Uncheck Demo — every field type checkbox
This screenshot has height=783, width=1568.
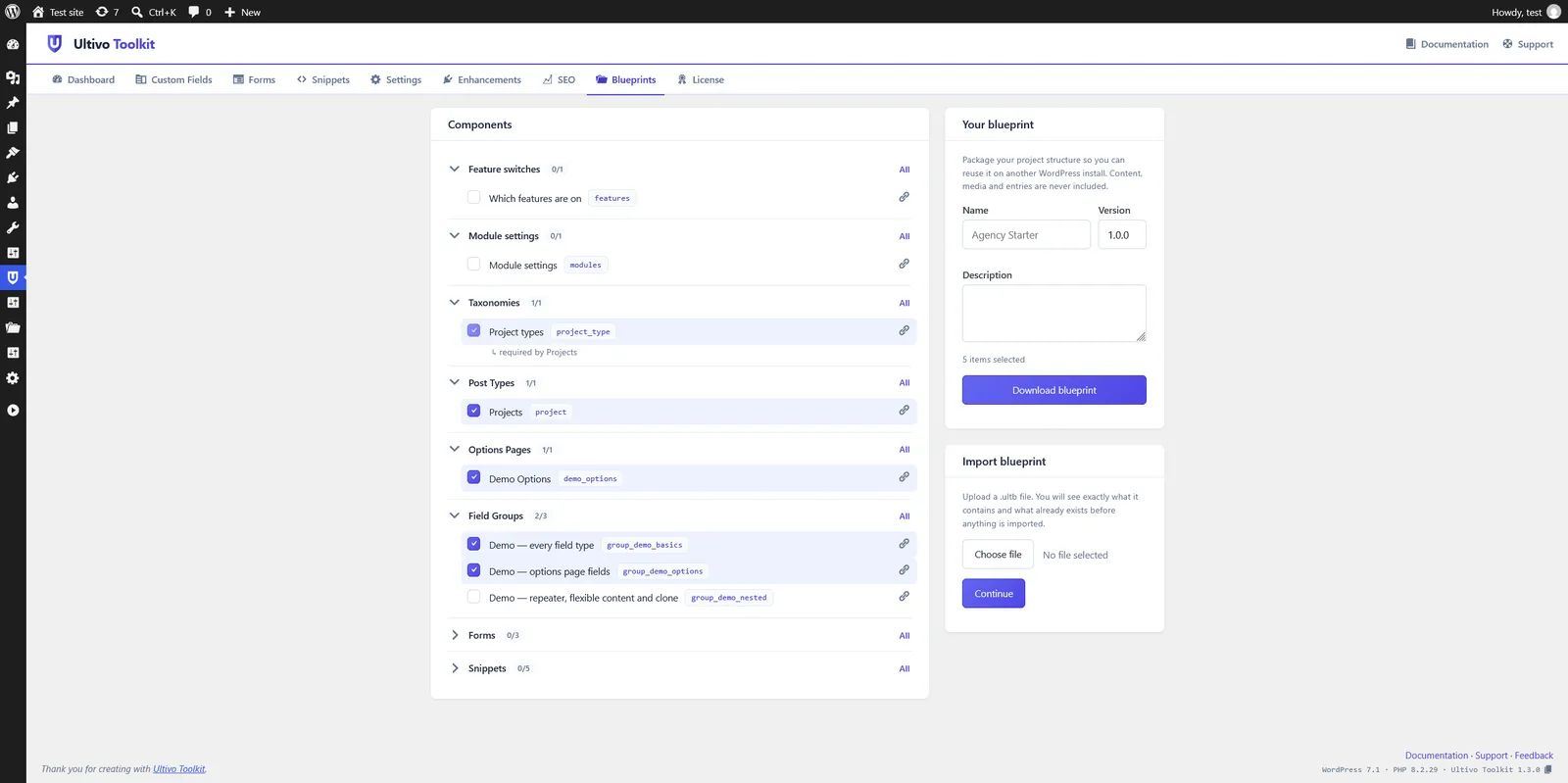click(474, 544)
